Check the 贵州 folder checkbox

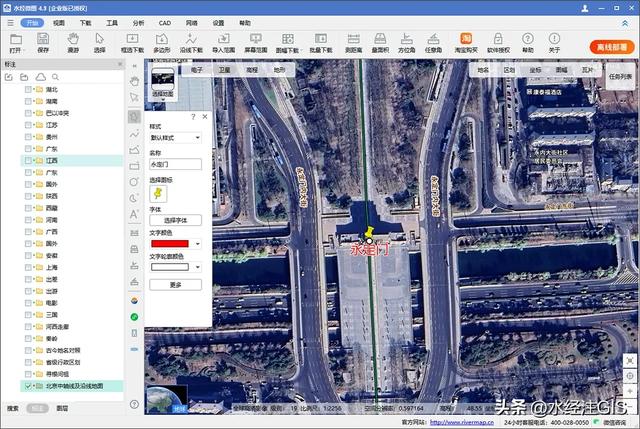point(28,137)
